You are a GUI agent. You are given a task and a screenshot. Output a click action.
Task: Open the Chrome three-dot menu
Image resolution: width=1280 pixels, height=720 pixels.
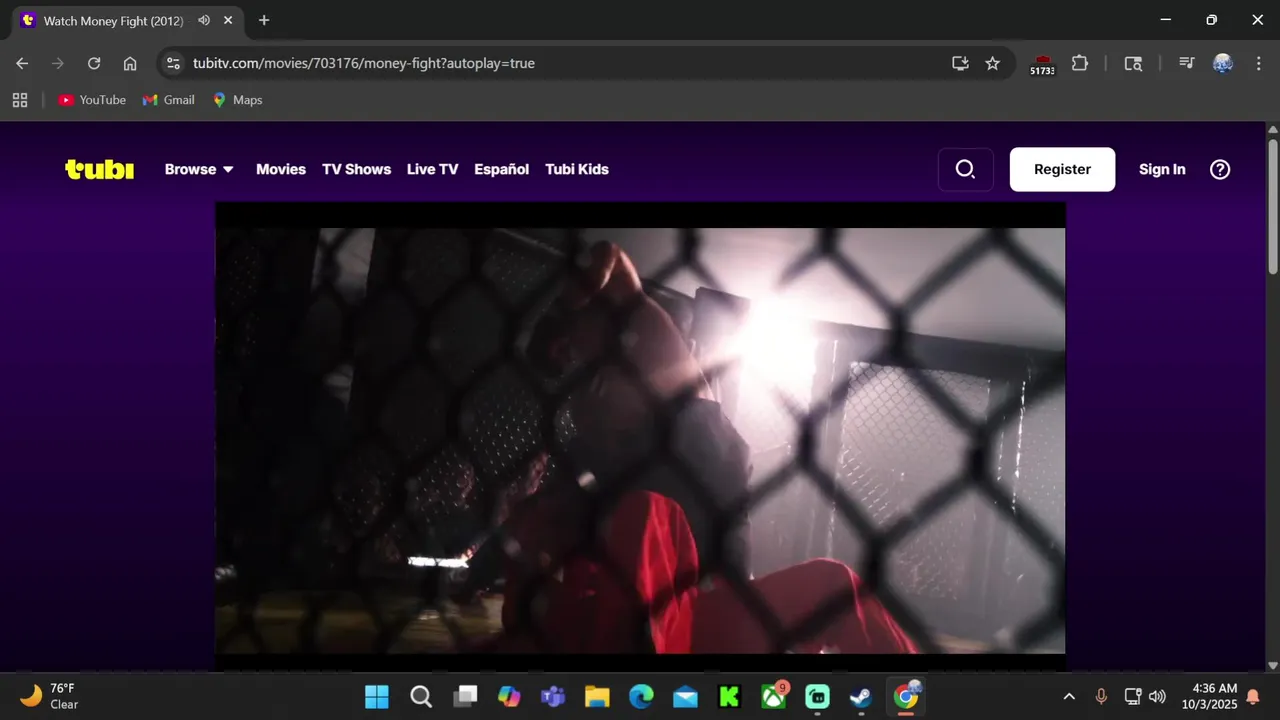1257,63
